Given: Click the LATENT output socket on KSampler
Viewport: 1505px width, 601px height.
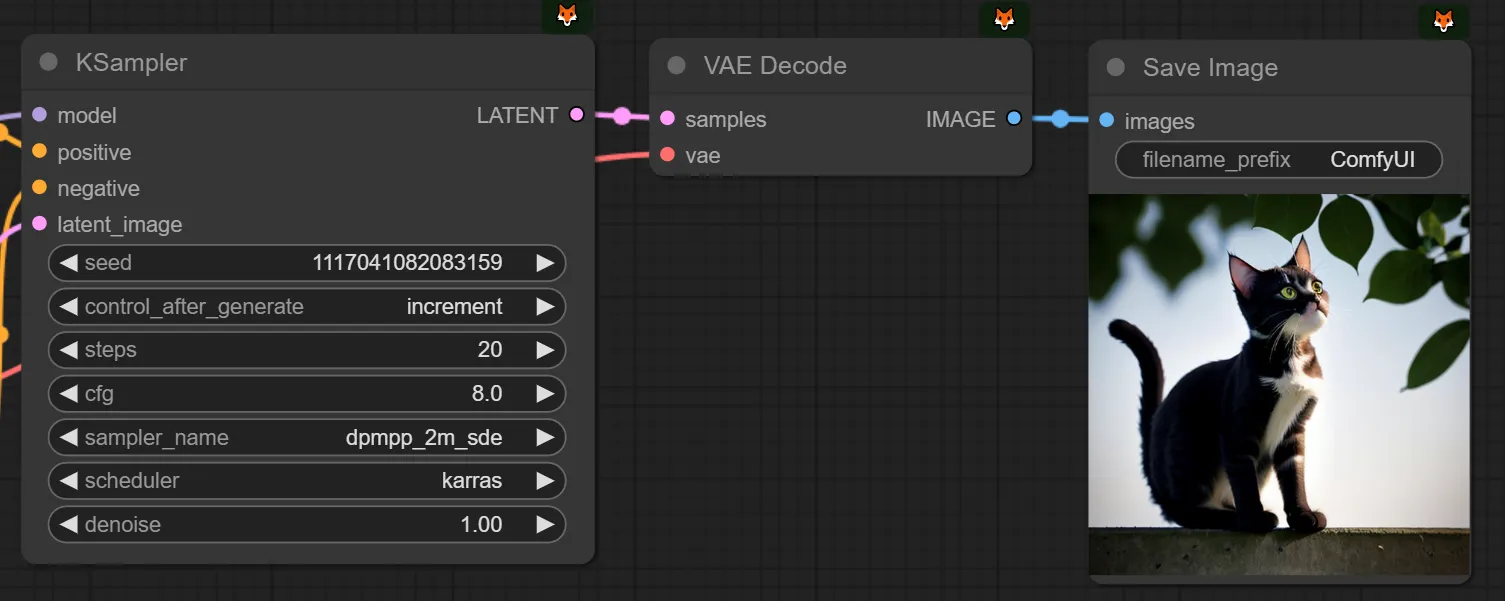Looking at the screenshot, I should pos(576,115).
